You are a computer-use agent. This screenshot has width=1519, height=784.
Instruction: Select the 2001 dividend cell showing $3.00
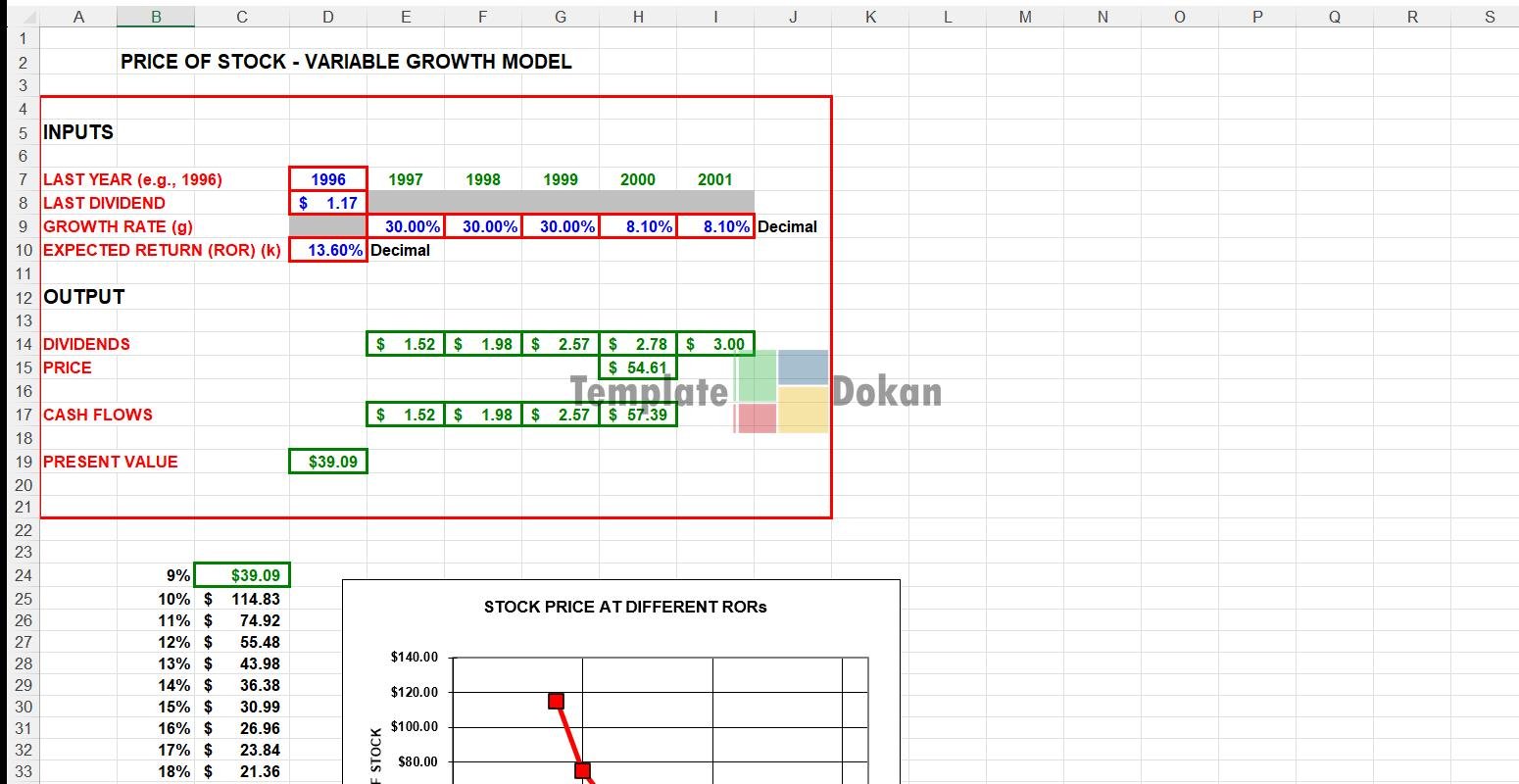(715, 344)
